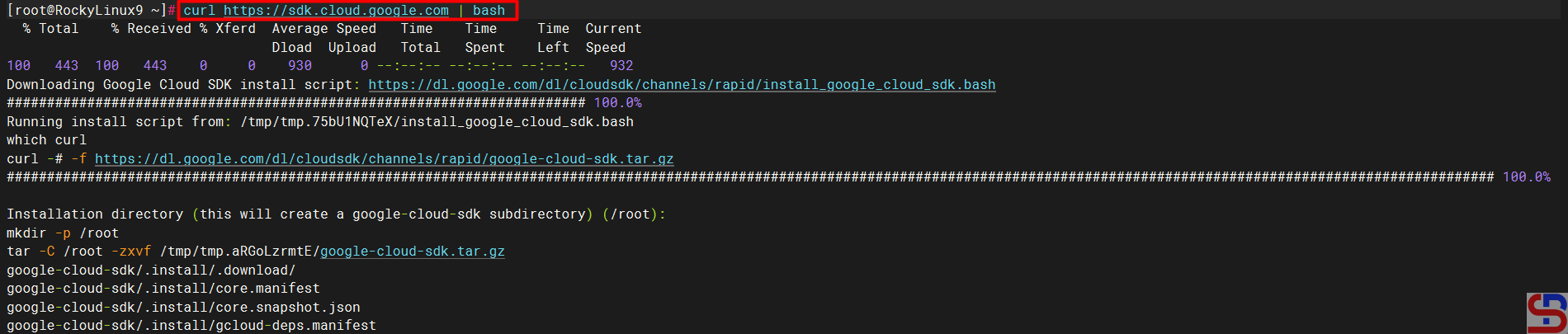This screenshot has height=334, width=1568.
Task: Click the which curl output line
Action: point(46,139)
